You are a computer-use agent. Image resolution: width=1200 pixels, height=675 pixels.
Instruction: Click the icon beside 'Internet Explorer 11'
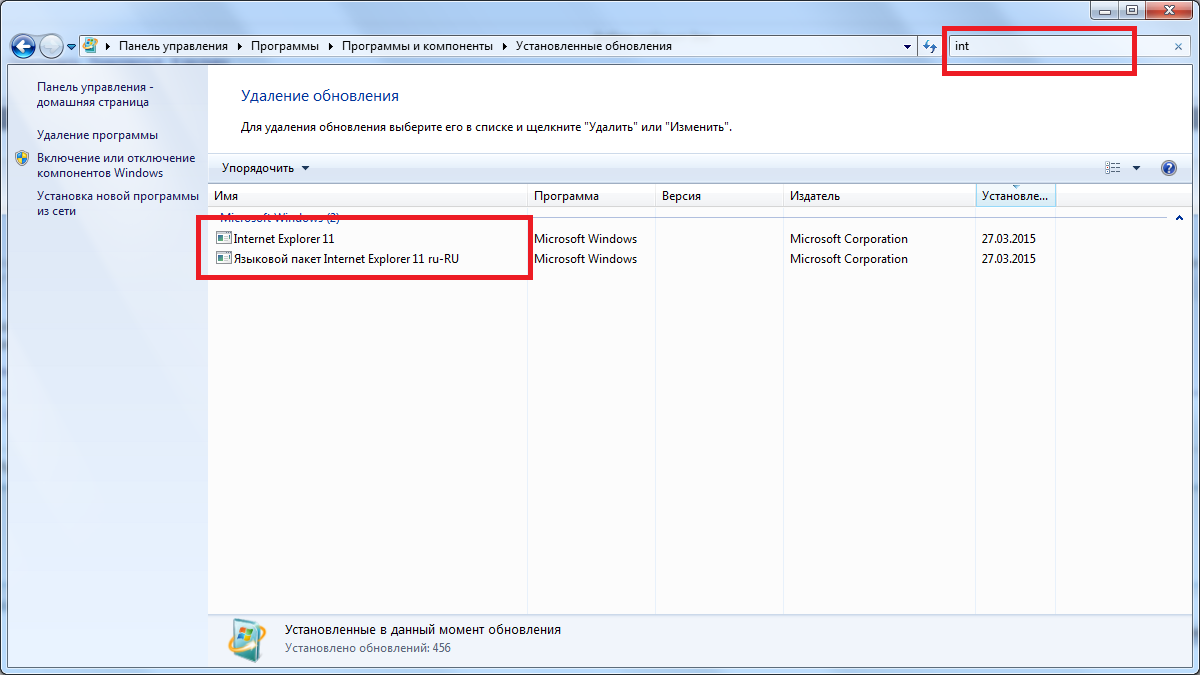coord(224,239)
